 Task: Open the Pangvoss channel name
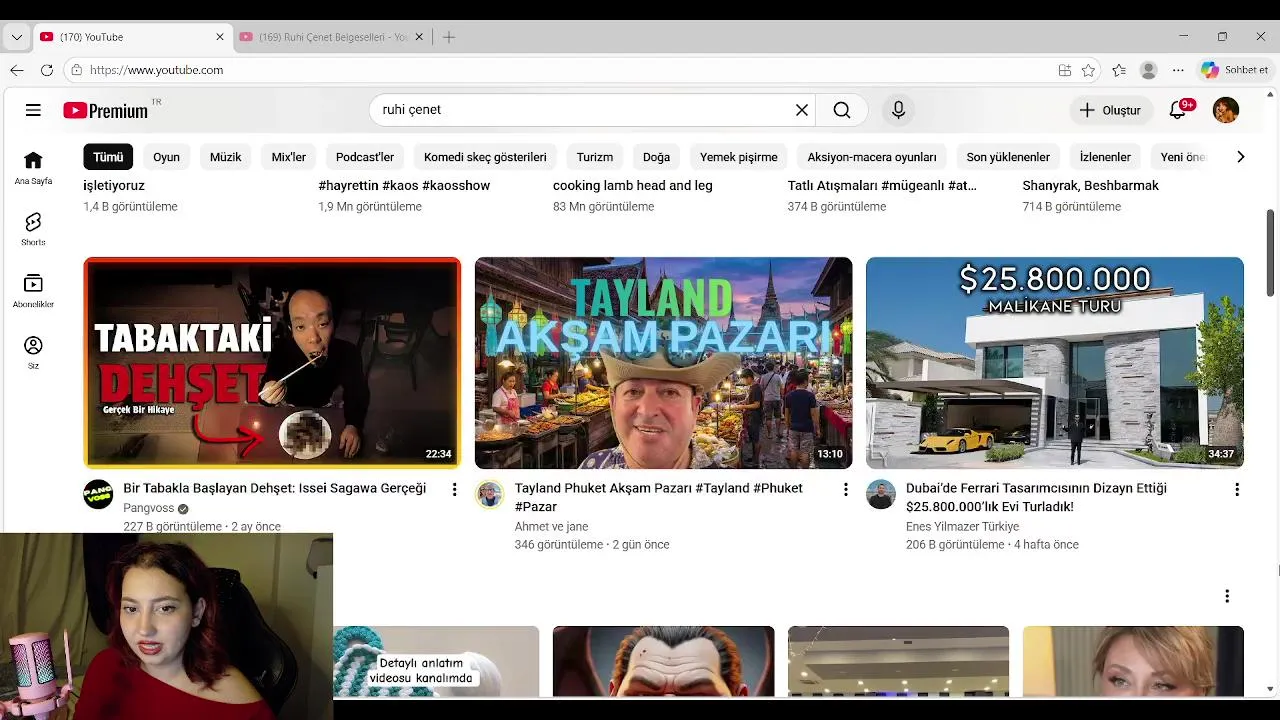(148, 508)
